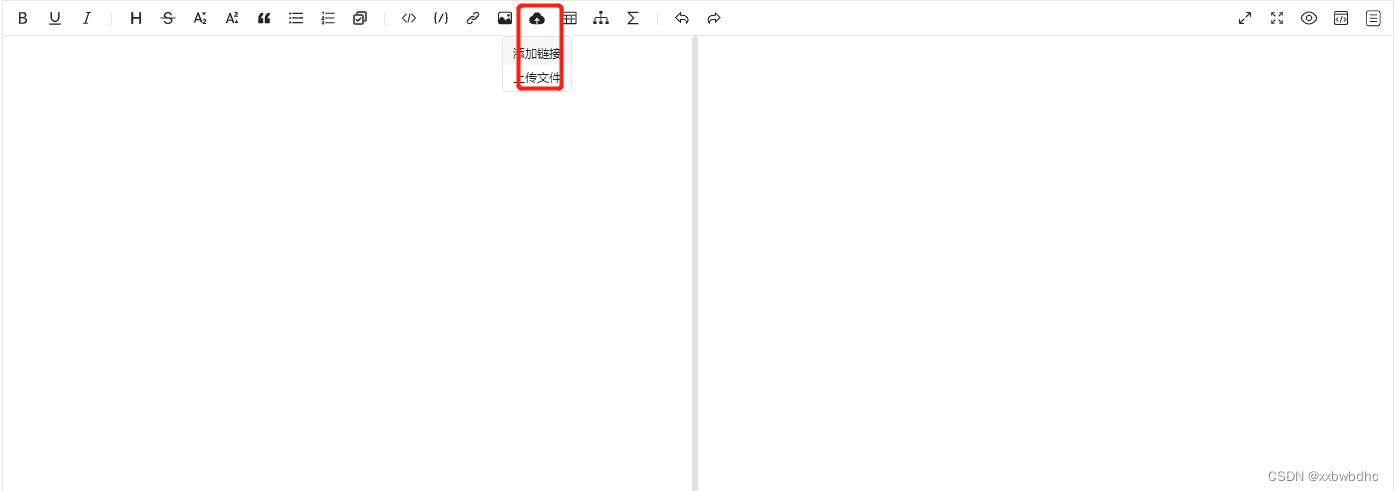Screen dimensions: 1394x491
Task: Open the image insert menu
Action: pos(505,18)
